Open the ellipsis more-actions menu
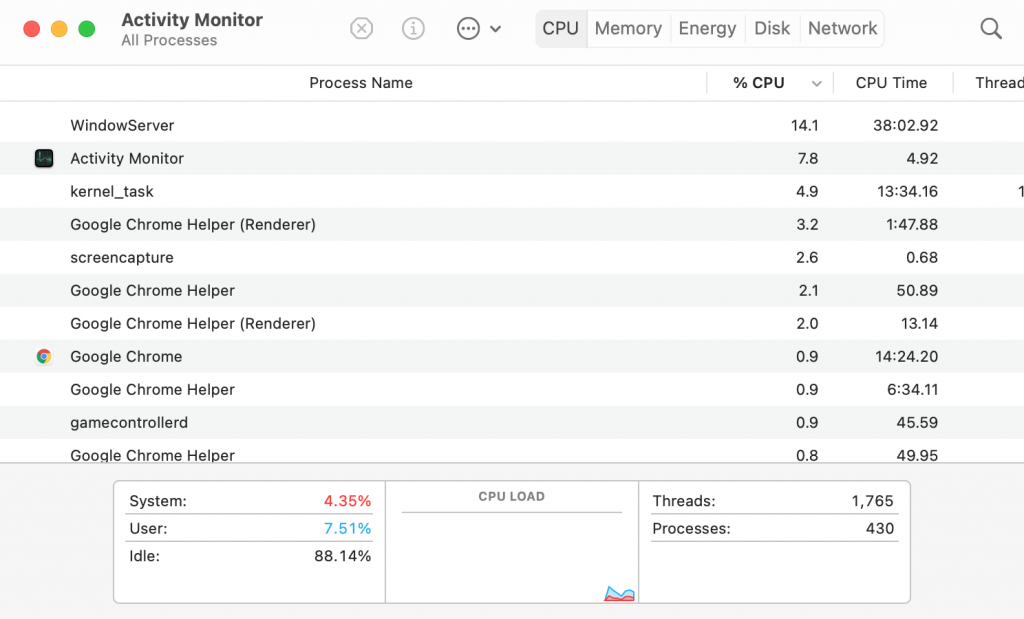Screen dimensions: 1024x619 [x=468, y=28]
